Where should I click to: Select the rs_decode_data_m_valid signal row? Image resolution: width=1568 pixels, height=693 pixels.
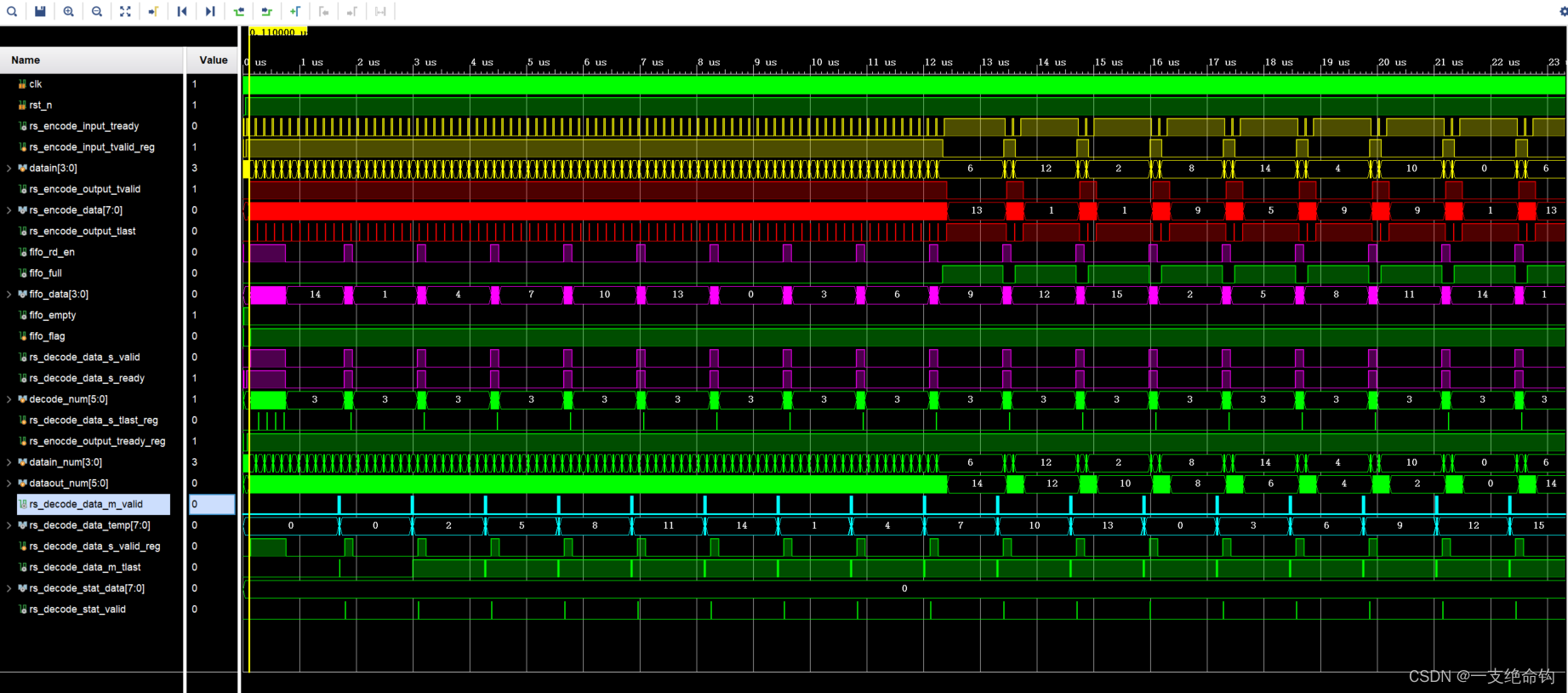(92, 504)
